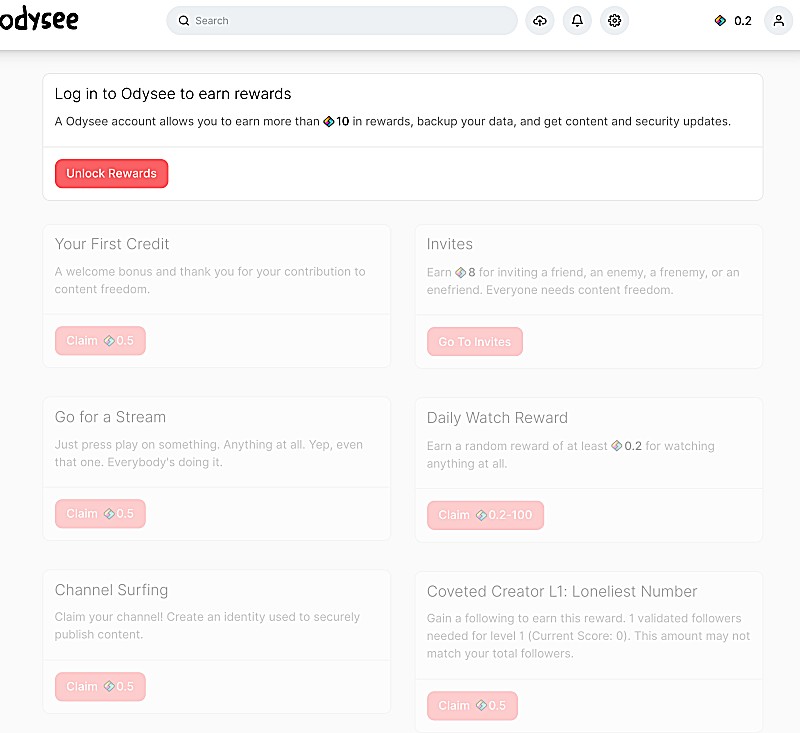The width and height of the screenshot is (800, 733).
Task: Click the Unlock Rewards button
Action: point(111,173)
